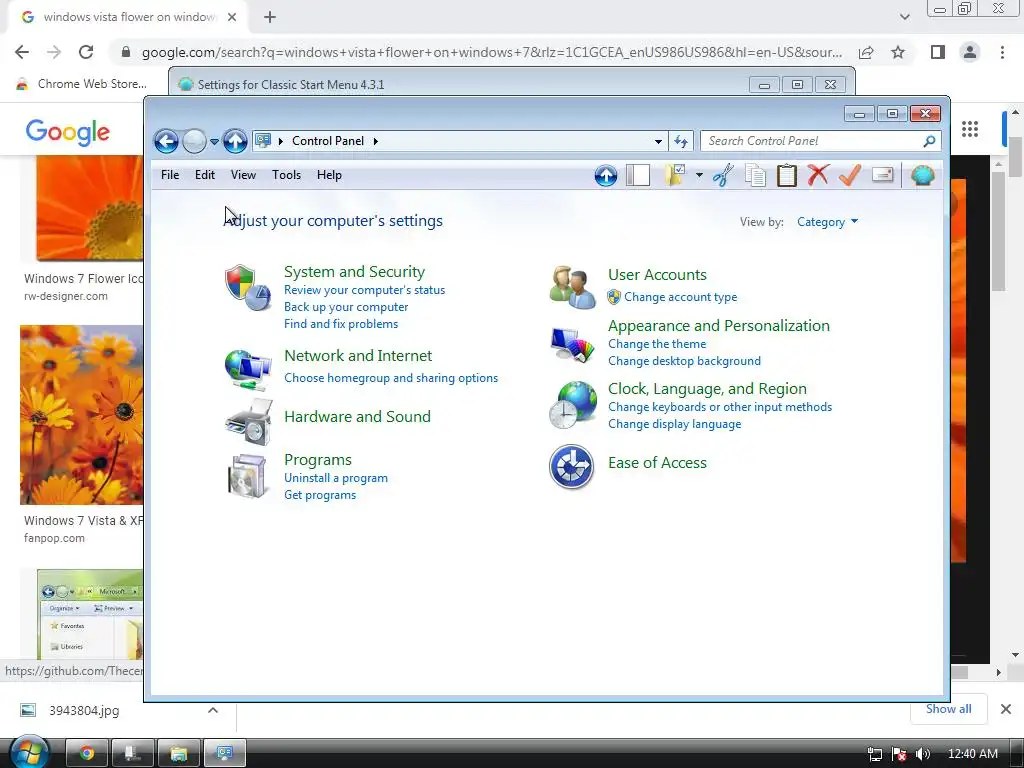Toggle the navigation pane toolbar icon
Screen dimensions: 1024x768
(x=638, y=175)
